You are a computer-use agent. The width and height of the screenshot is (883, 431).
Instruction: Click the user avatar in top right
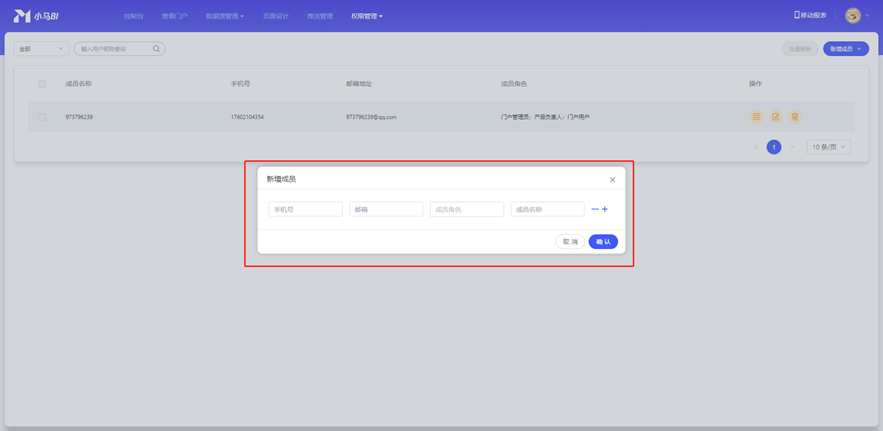point(852,15)
